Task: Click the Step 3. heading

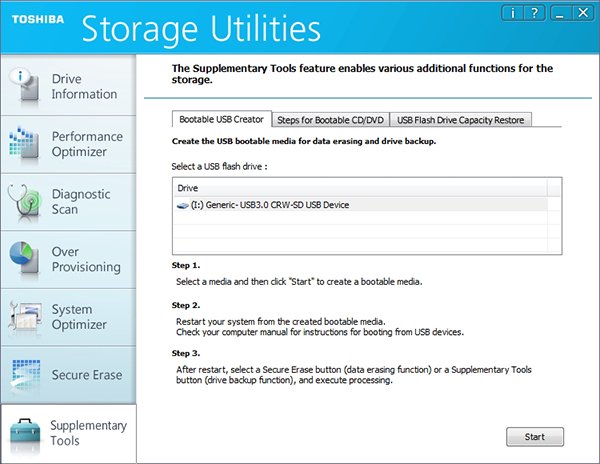Action: click(x=186, y=353)
